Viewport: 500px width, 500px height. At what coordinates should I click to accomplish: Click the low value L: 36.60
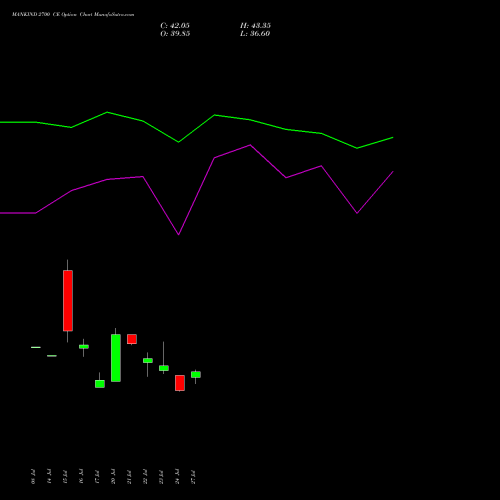coord(255,34)
